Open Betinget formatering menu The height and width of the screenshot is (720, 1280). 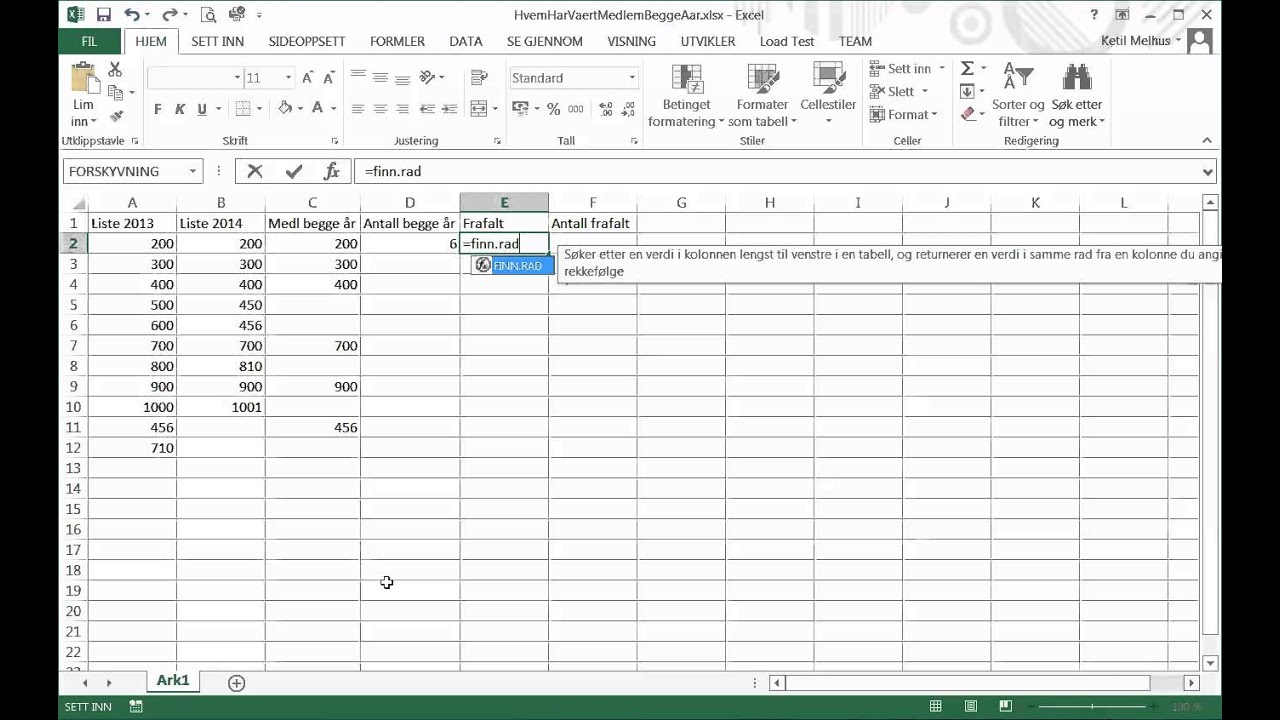686,96
